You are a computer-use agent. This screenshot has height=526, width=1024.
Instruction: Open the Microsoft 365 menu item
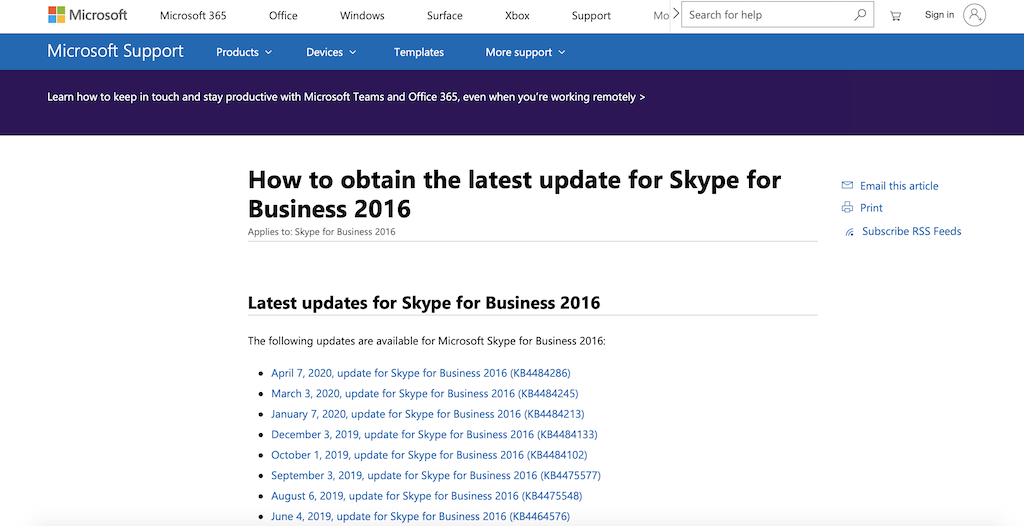193,16
